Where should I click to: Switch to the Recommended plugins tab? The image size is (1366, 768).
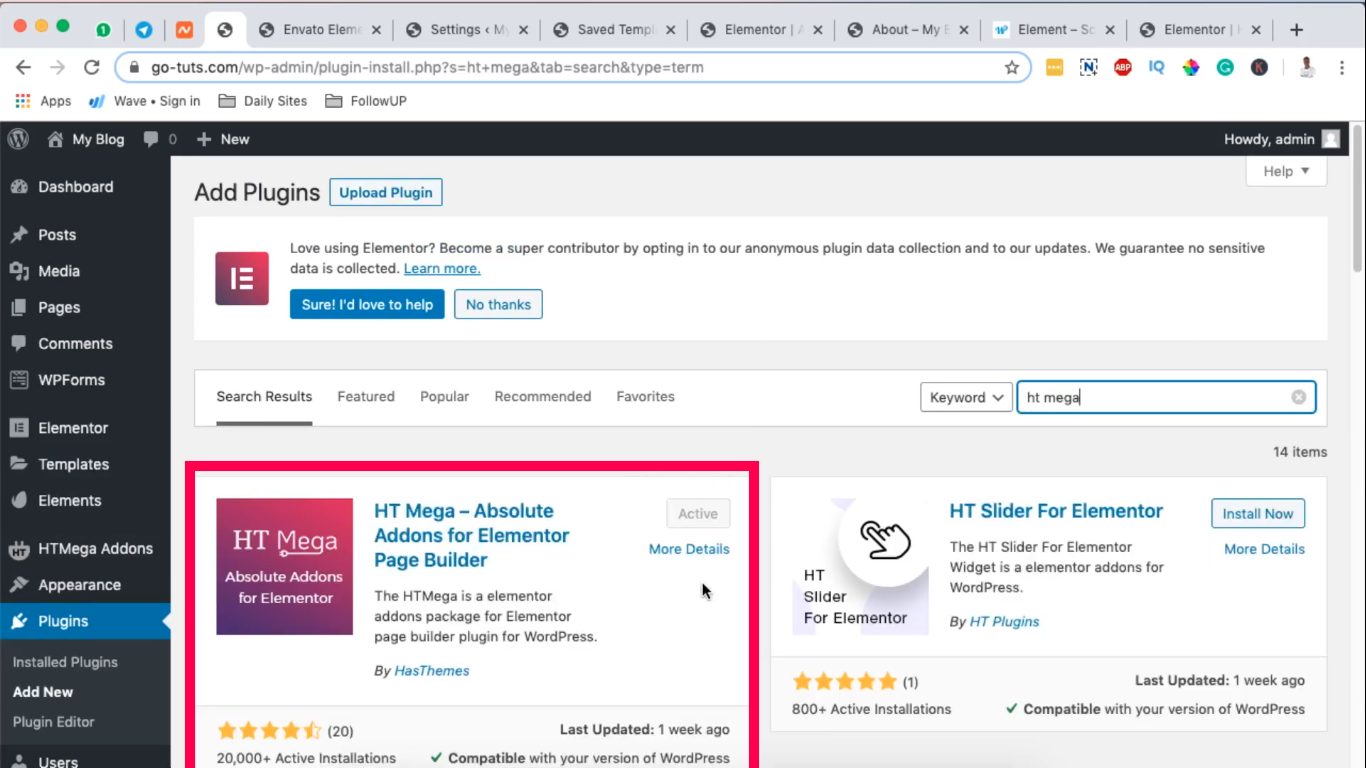tap(543, 397)
